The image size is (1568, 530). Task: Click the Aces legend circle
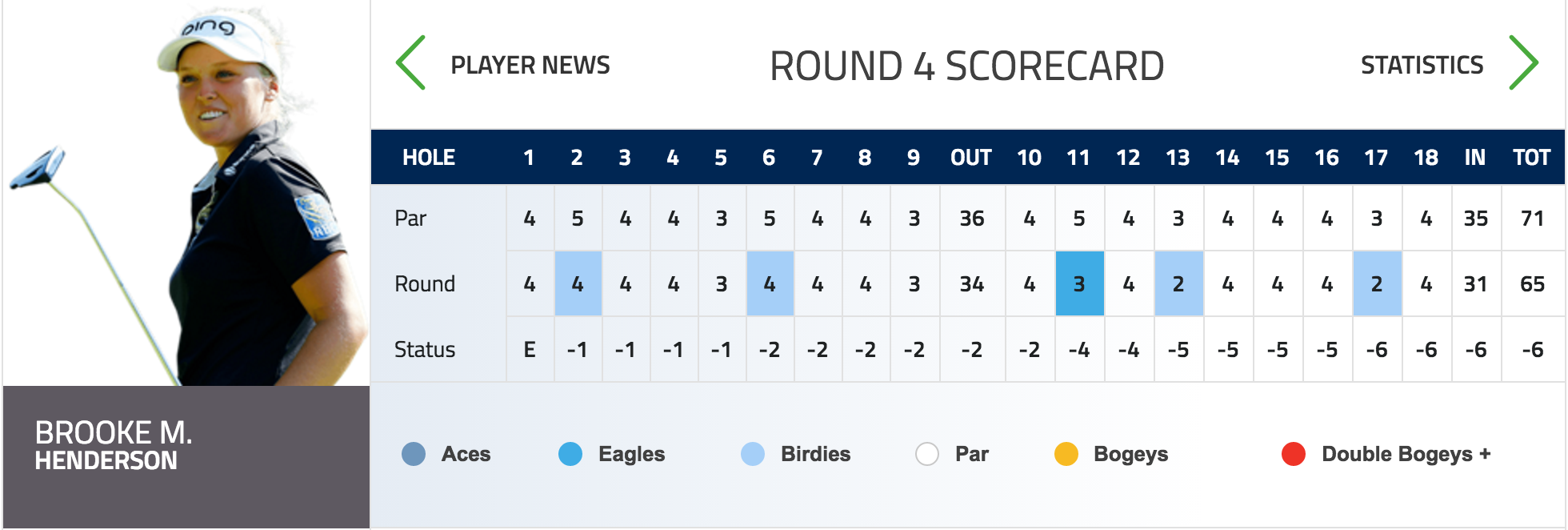click(x=414, y=454)
